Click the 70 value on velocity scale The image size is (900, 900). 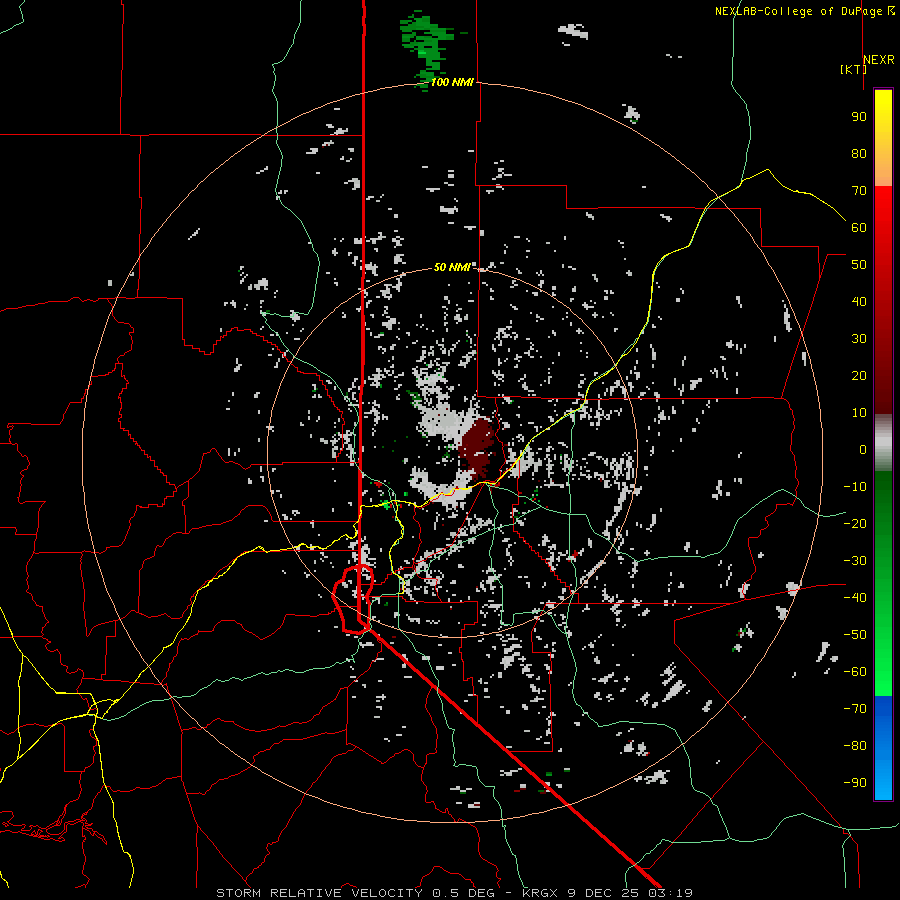(x=859, y=191)
